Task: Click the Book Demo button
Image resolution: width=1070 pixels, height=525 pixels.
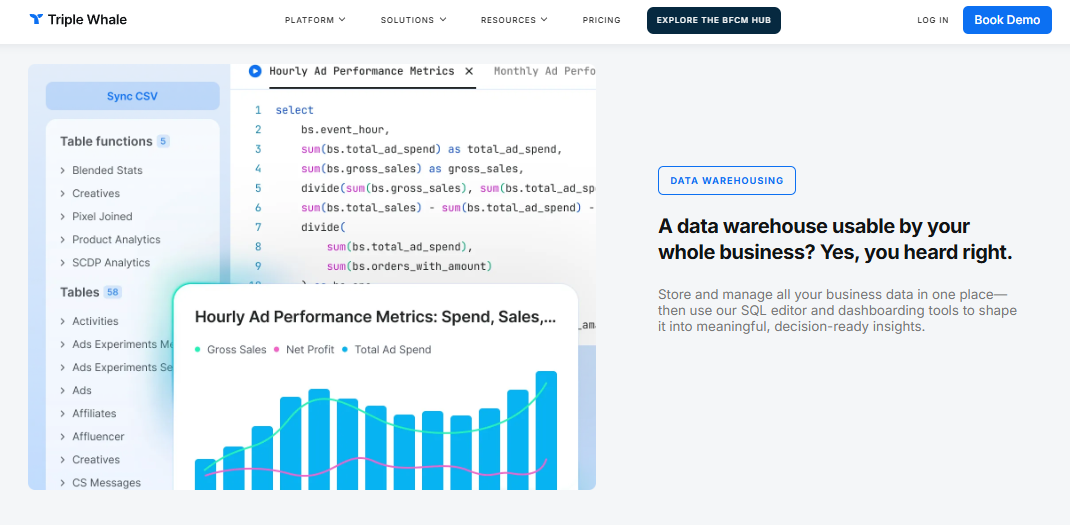Action: [1007, 20]
